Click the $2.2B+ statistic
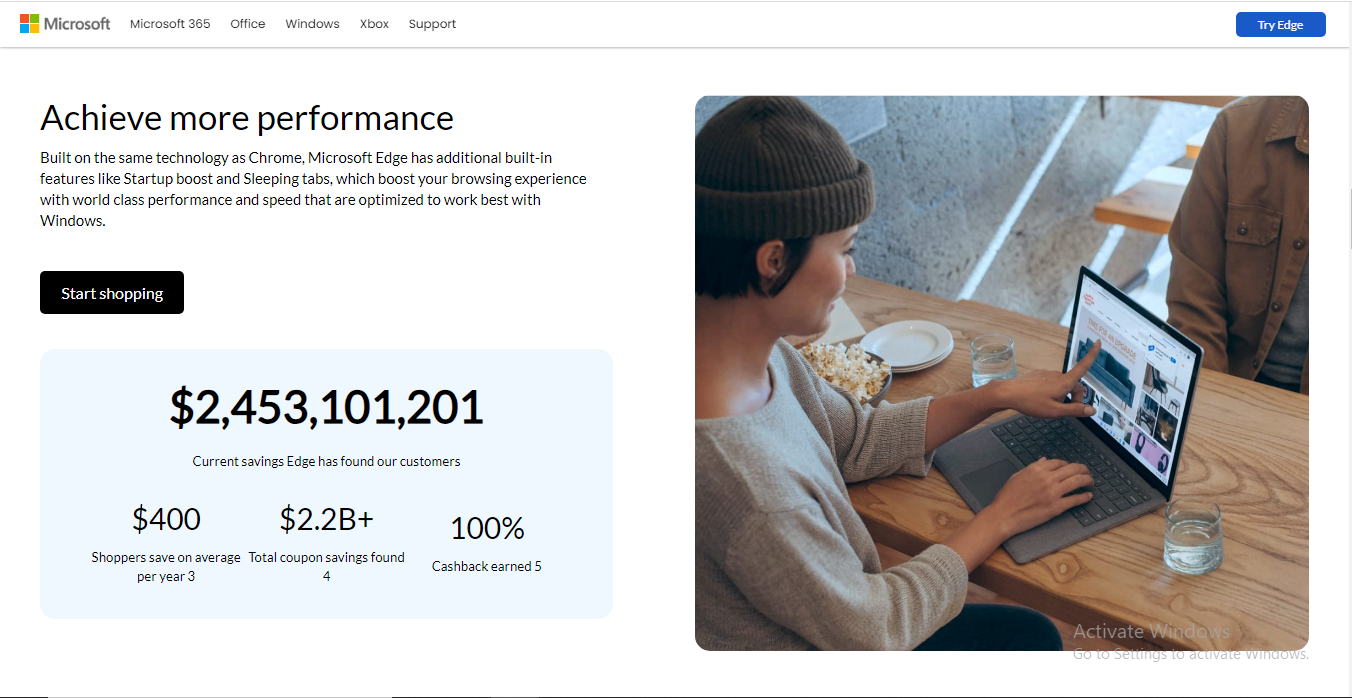The height and width of the screenshot is (698, 1352). pyautogui.click(x=326, y=519)
